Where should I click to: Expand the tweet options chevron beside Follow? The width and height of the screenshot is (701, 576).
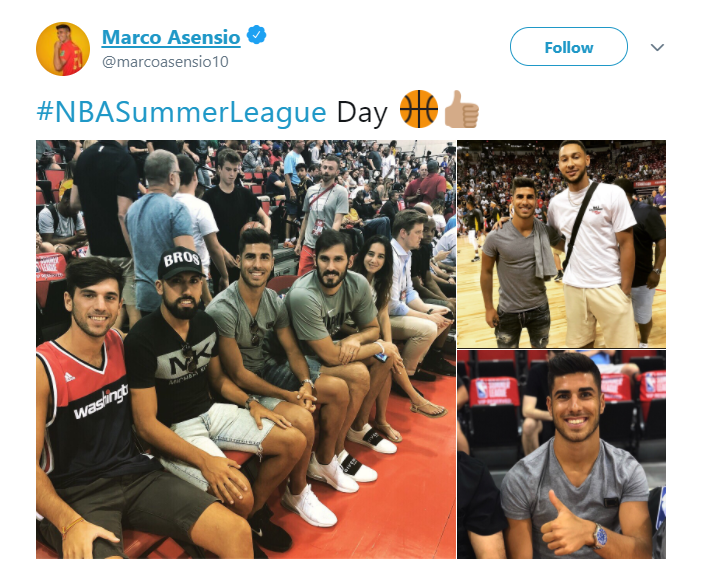click(x=657, y=47)
